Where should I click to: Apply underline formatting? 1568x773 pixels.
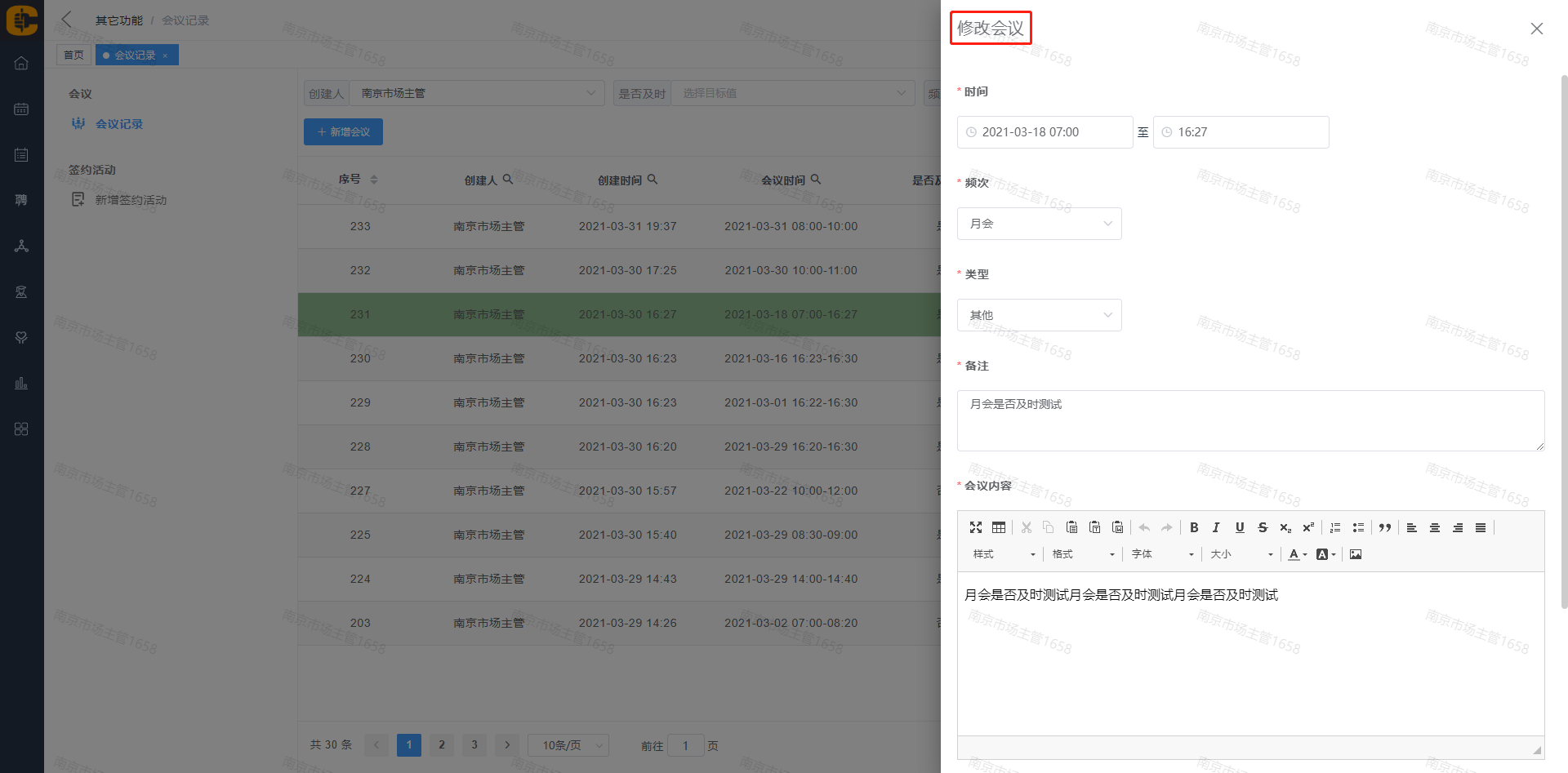pos(1240,528)
